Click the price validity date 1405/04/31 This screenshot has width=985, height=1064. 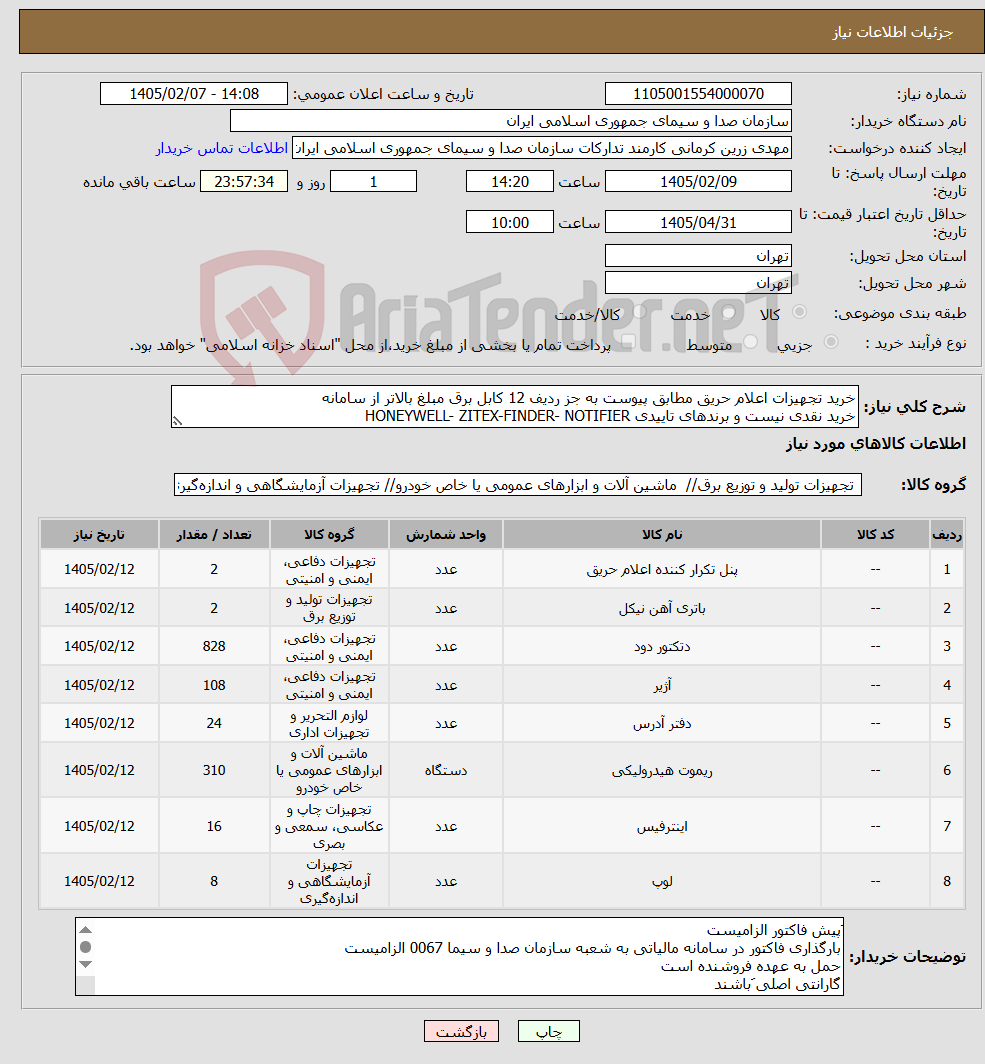[698, 223]
